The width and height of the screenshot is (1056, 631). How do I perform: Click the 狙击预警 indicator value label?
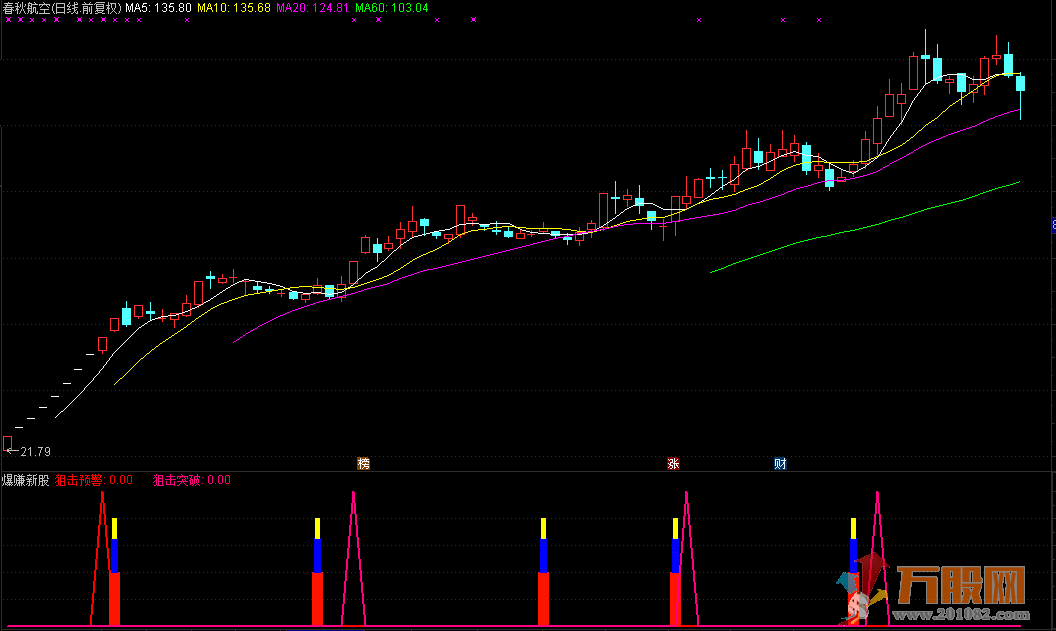[x=93, y=480]
